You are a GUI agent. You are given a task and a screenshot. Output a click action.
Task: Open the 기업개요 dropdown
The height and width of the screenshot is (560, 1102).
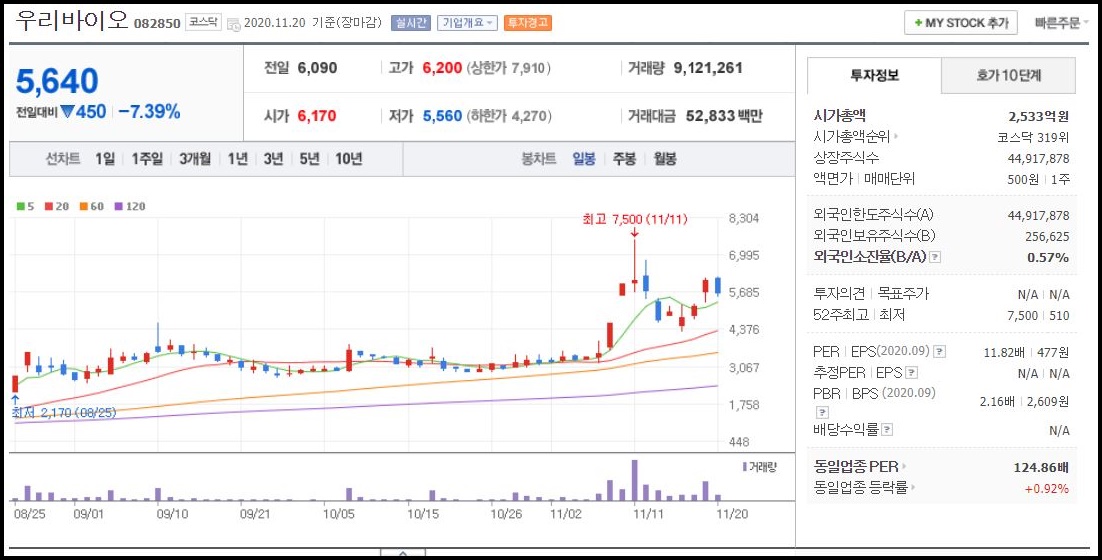tap(467, 23)
